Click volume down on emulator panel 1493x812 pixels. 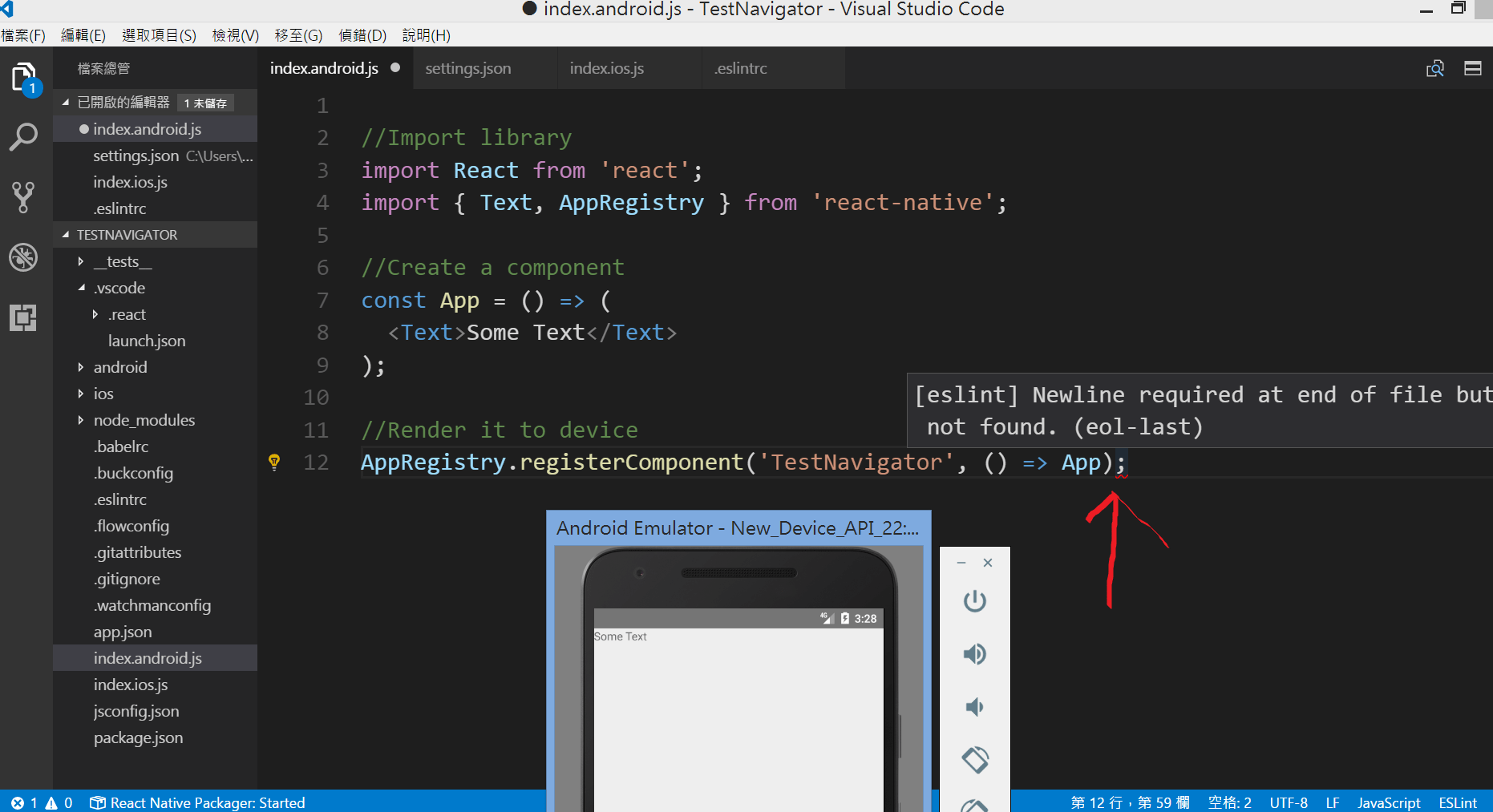click(975, 706)
